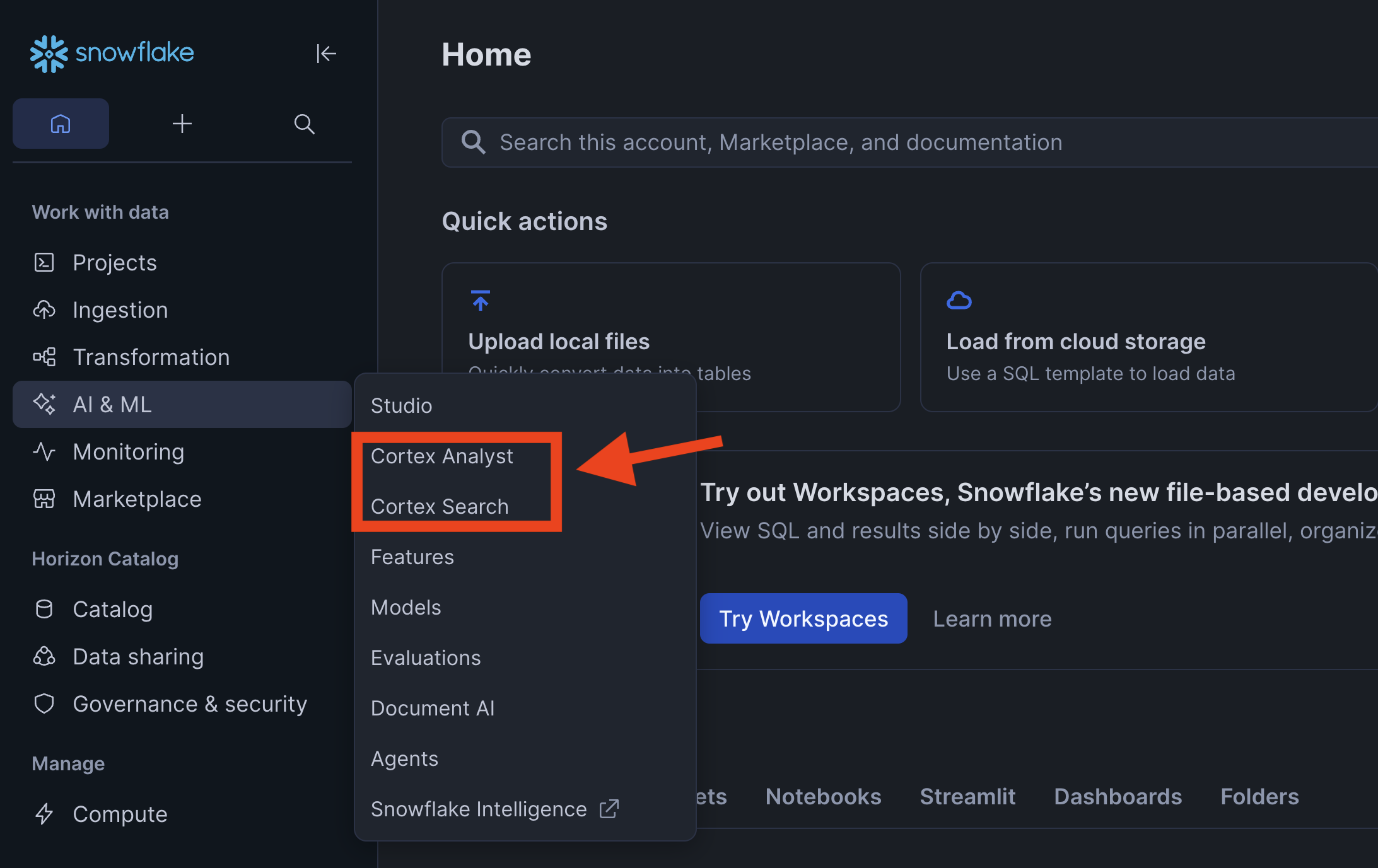Choose Cortex Search in the flyout
Viewport: 1378px width, 868px height.
pyautogui.click(x=440, y=506)
